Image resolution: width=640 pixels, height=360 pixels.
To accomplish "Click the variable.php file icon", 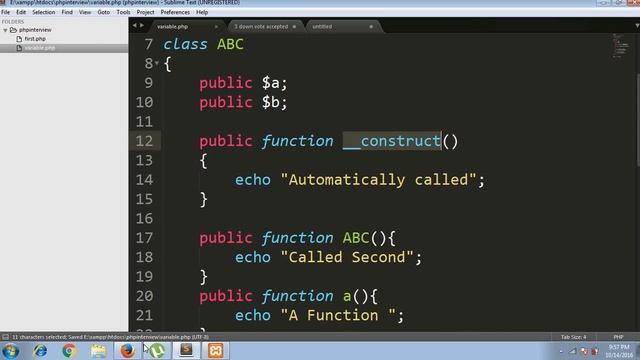I will (19, 48).
